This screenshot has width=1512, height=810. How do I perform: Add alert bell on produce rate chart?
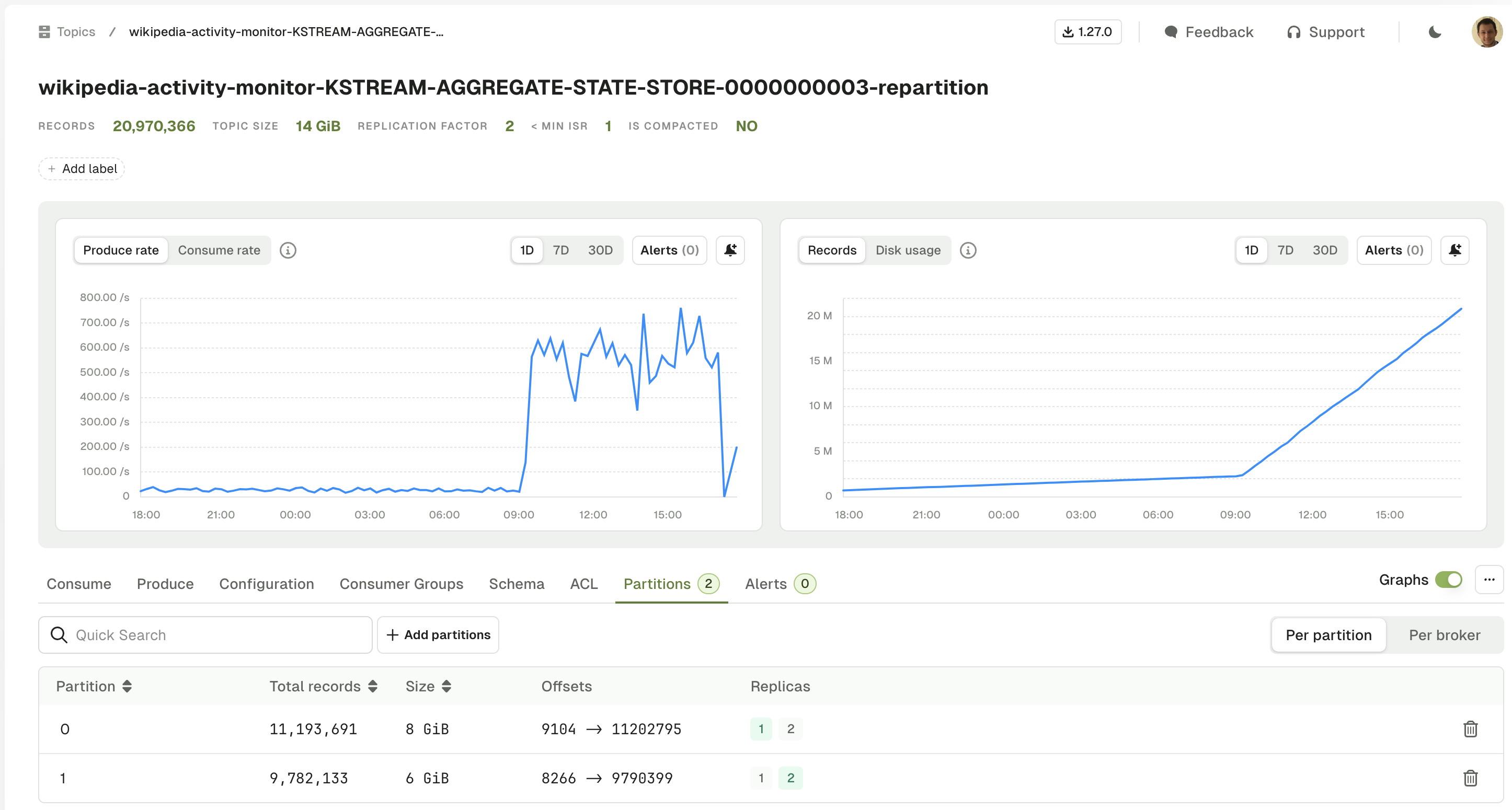pos(730,250)
